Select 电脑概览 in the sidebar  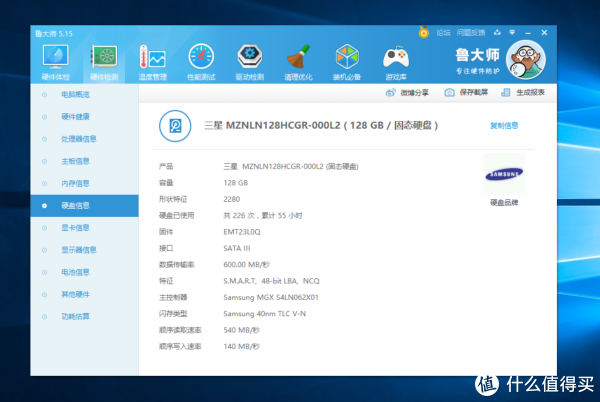[85, 94]
